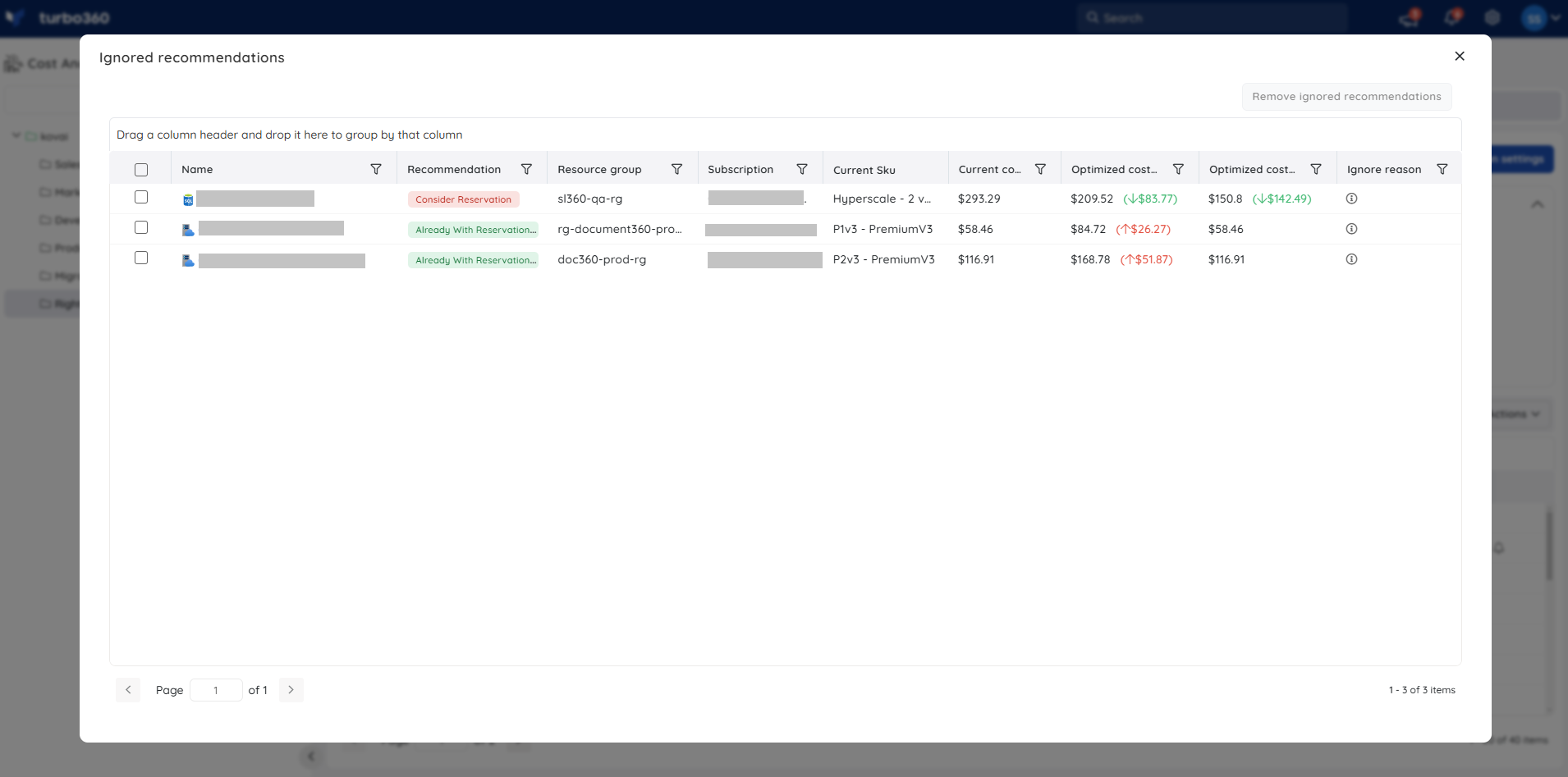
Task: Select the P2v3 - PremiumV3 SKU cell
Action: (883, 259)
